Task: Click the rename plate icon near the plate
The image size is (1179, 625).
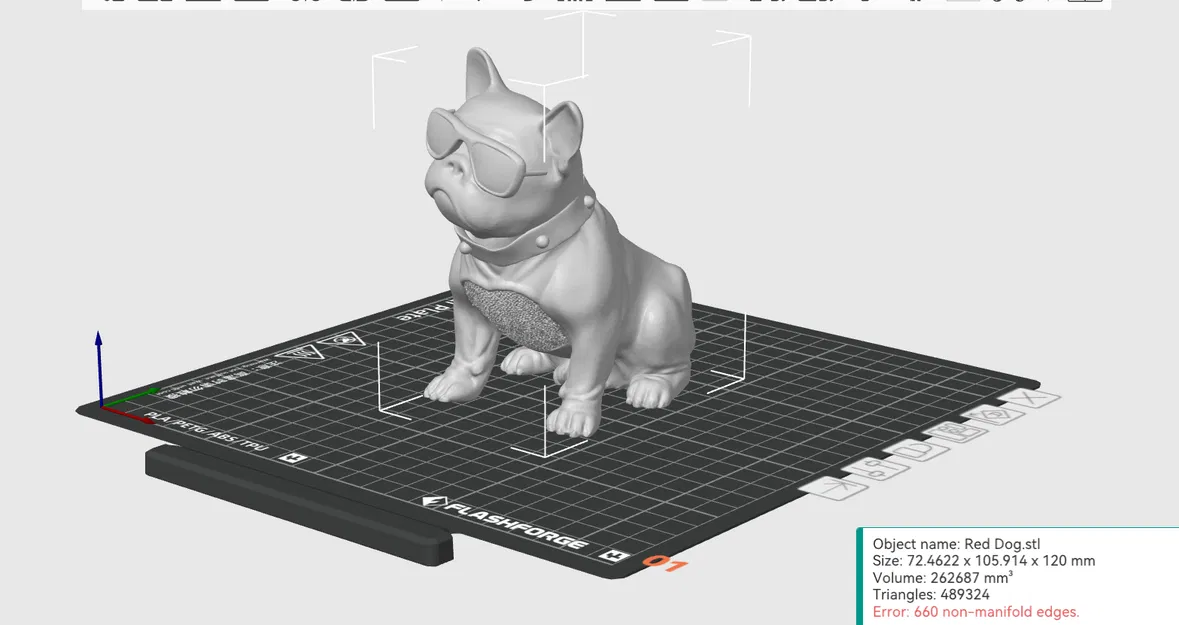Action: click(x=957, y=432)
